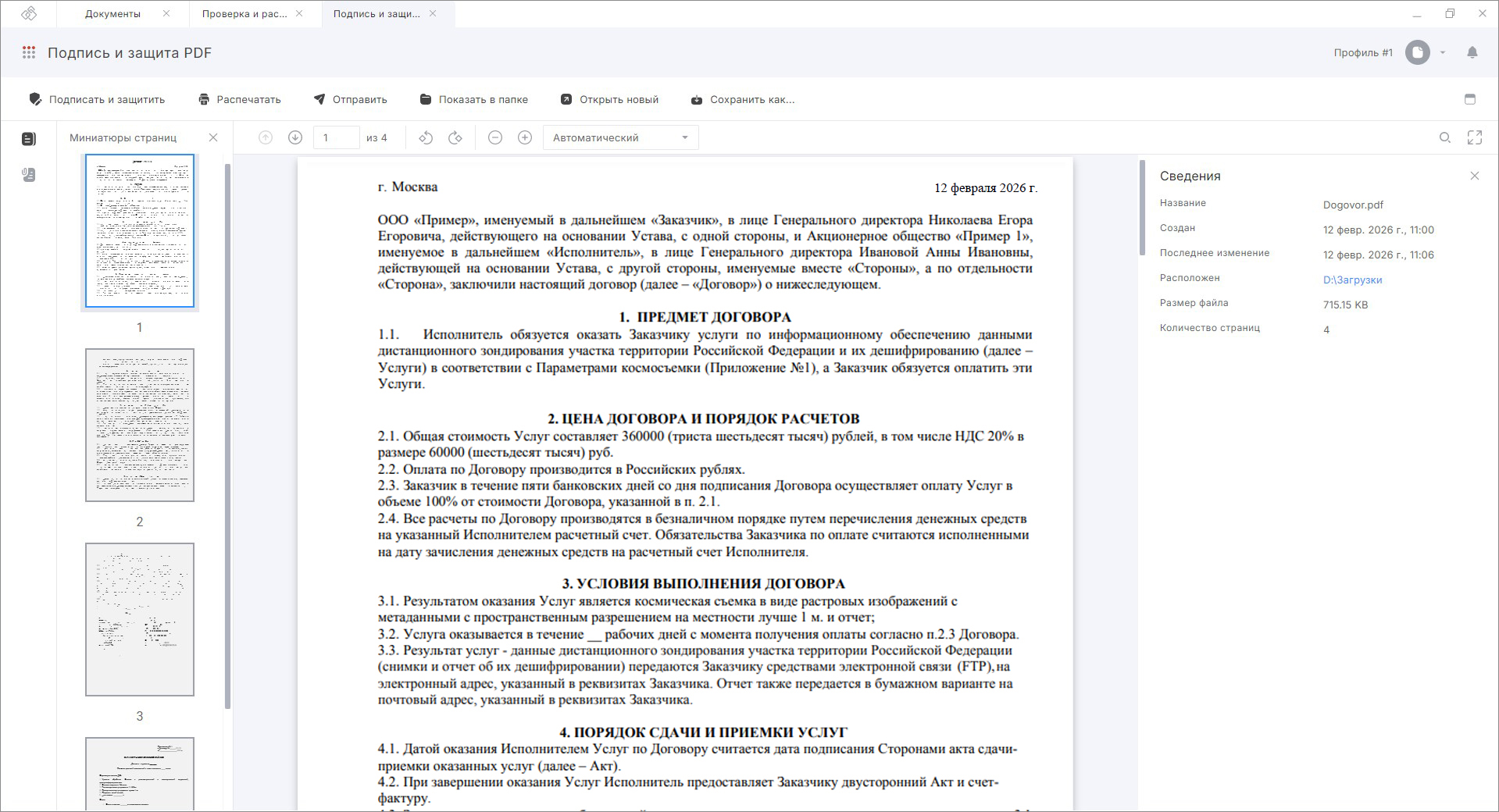Close the Проверка и рас... tab
Screen dimensions: 1499x812
[299, 13]
